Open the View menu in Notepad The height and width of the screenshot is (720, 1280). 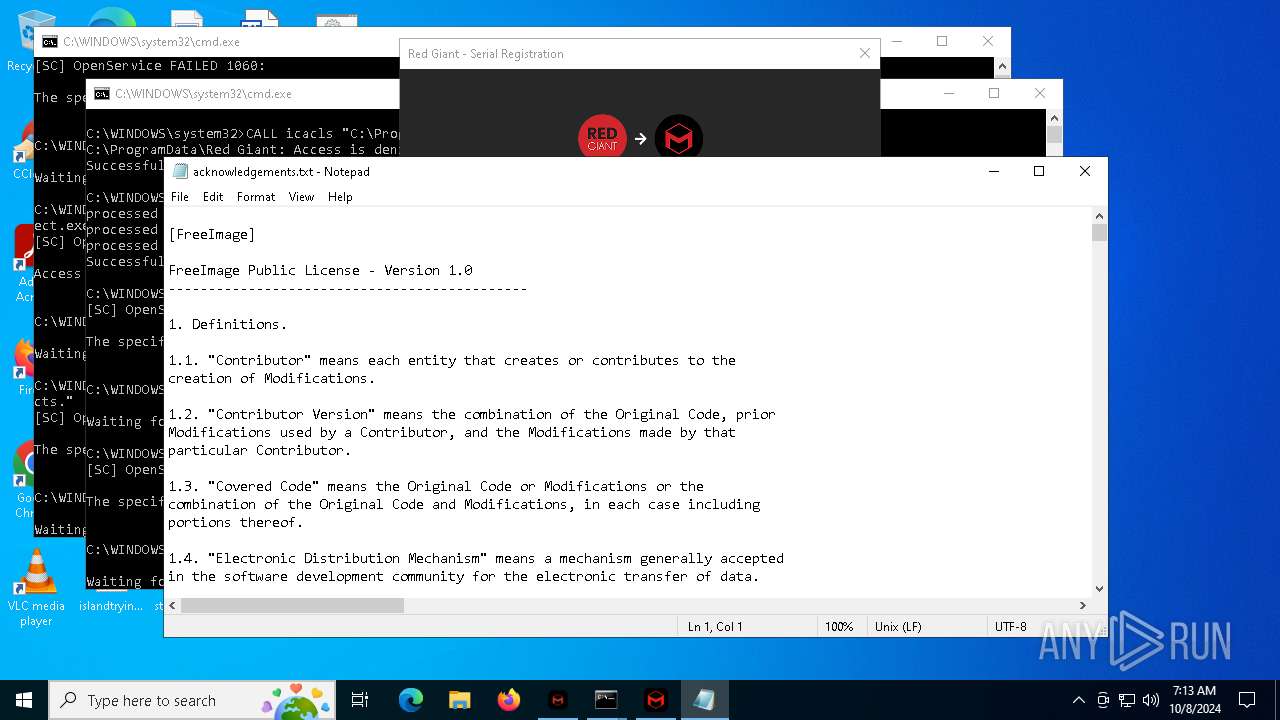pos(301,197)
